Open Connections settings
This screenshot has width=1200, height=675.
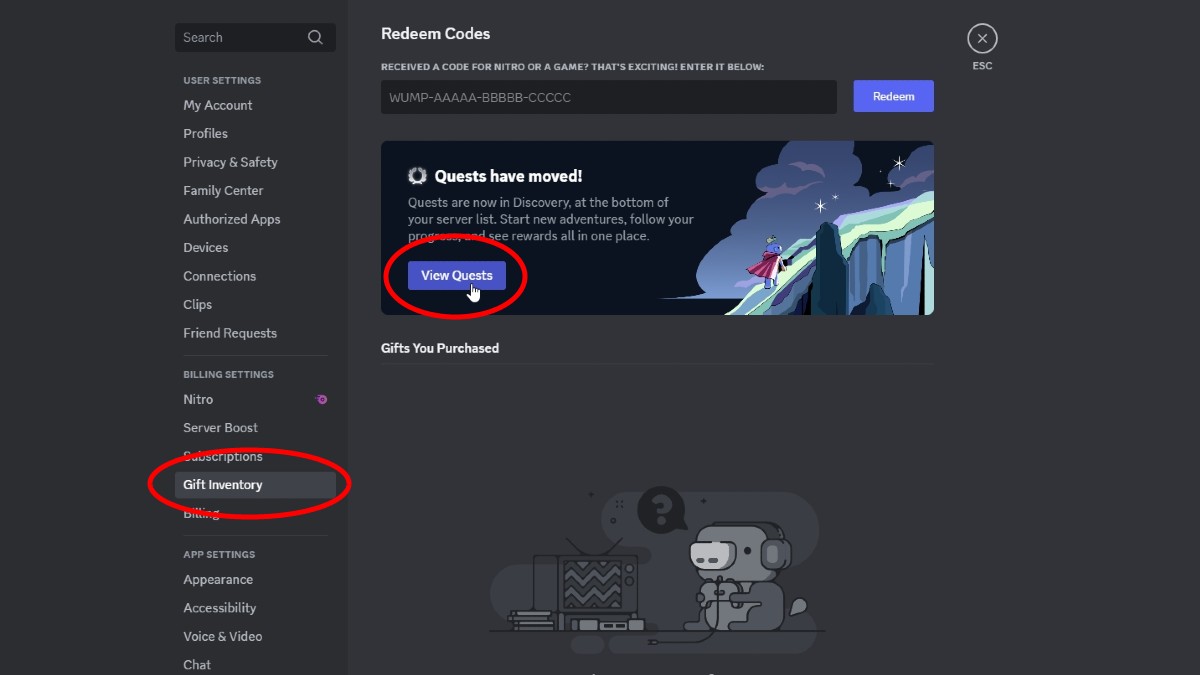point(220,276)
